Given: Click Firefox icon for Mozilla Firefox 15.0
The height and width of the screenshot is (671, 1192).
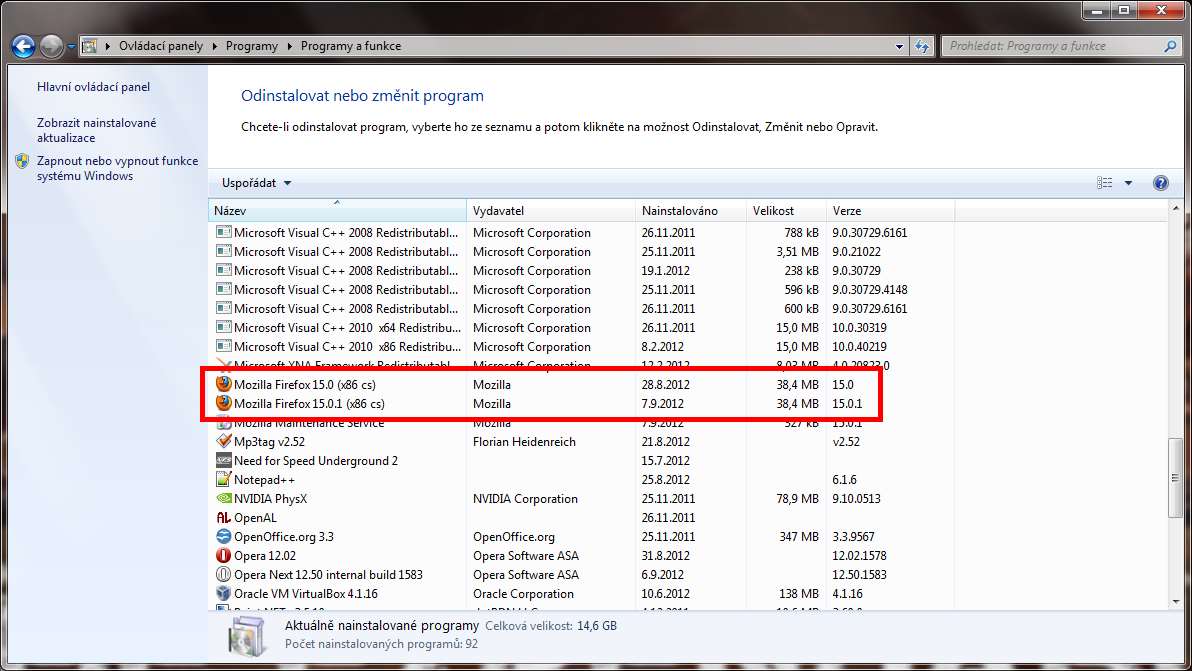Looking at the screenshot, I should 224,384.
